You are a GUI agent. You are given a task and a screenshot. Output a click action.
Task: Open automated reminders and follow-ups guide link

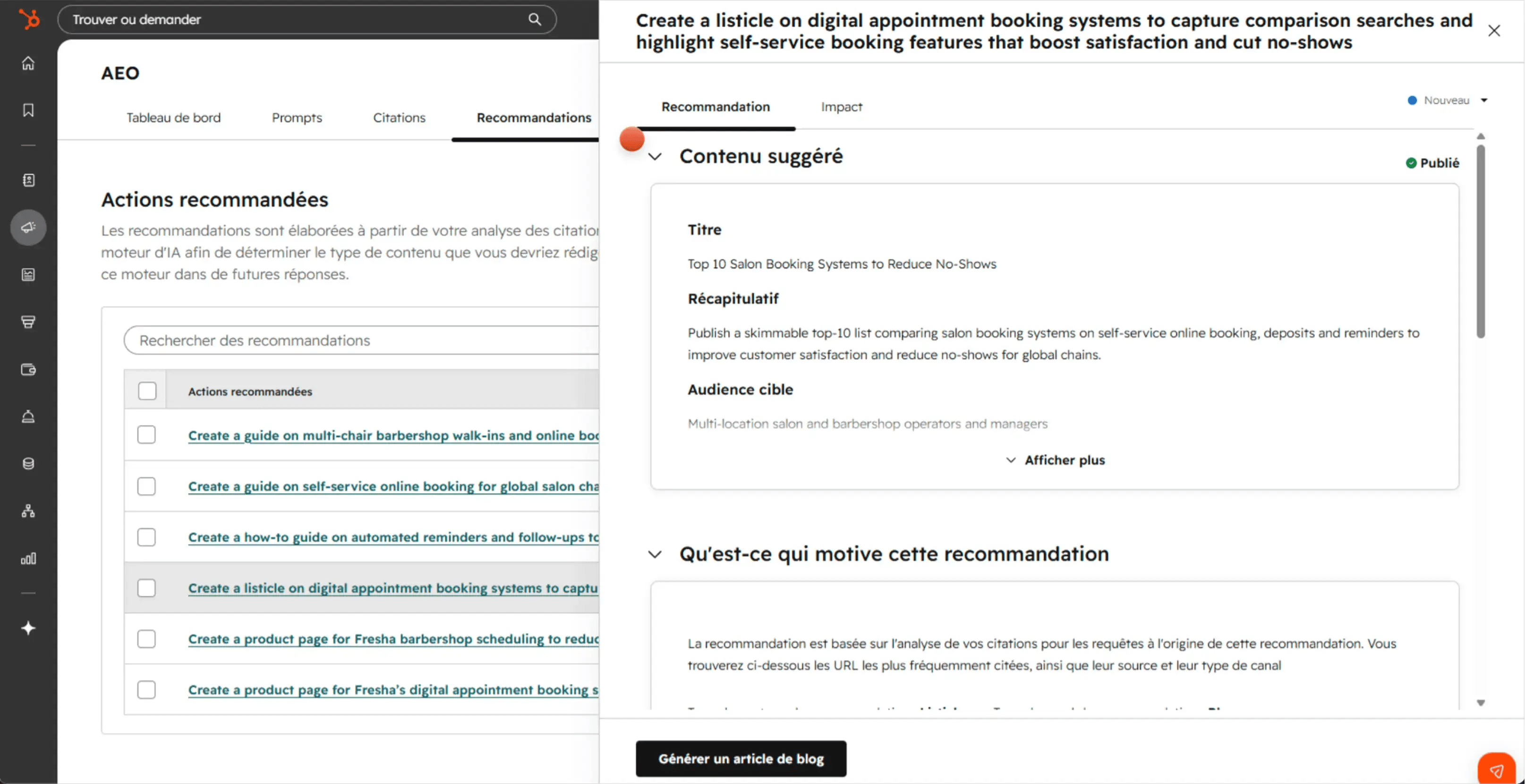(394, 537)
